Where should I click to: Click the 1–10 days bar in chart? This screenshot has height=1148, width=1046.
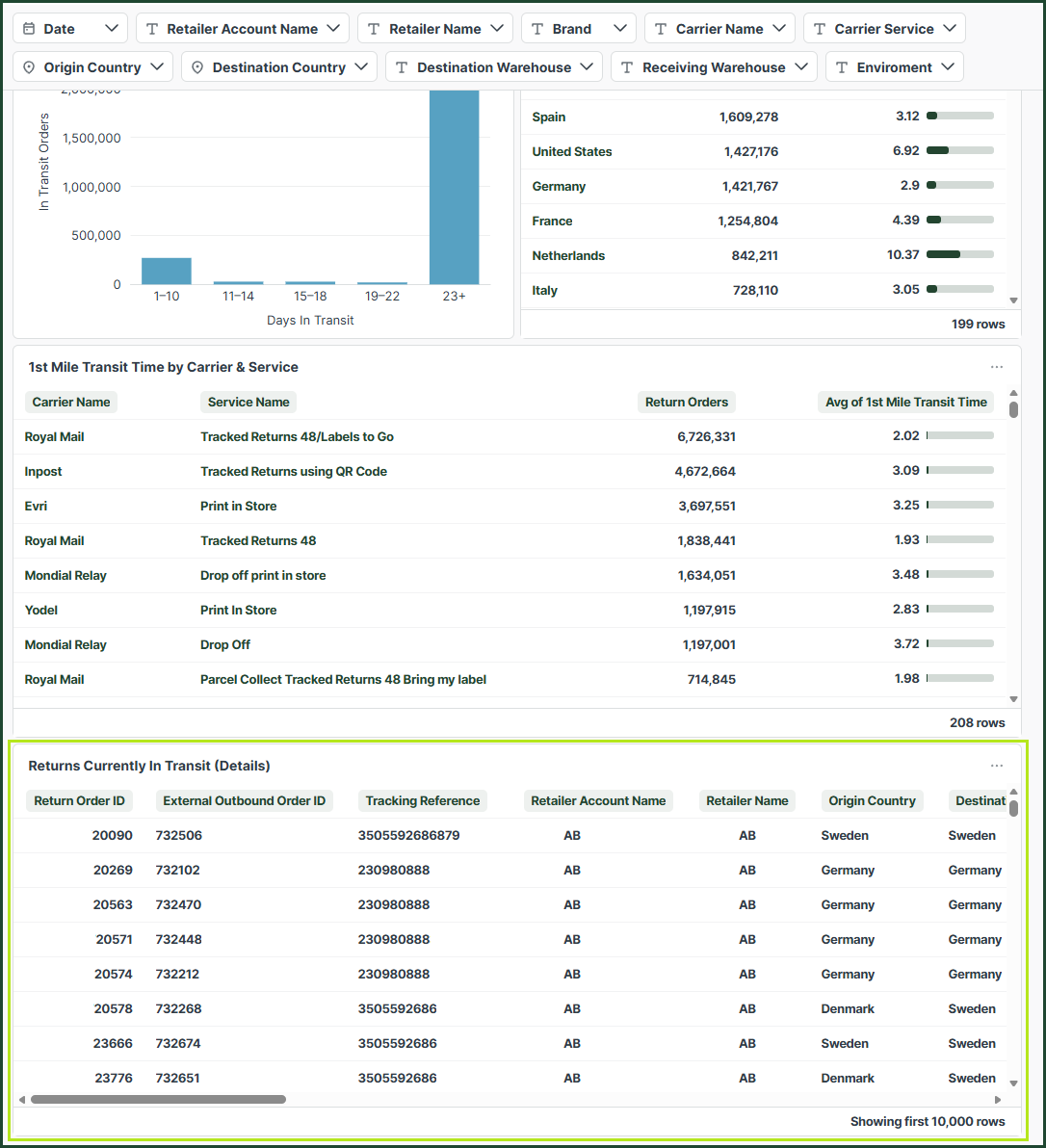(x=167, y=271)
